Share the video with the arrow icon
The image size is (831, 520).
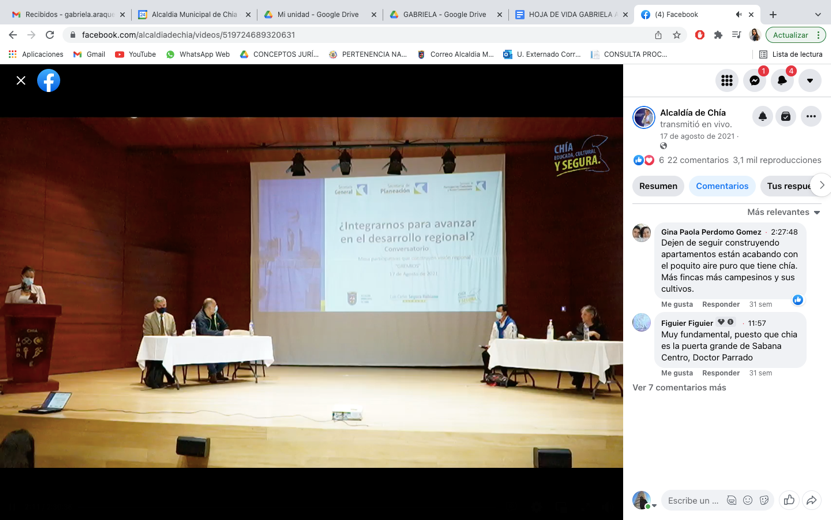[811, 500]
